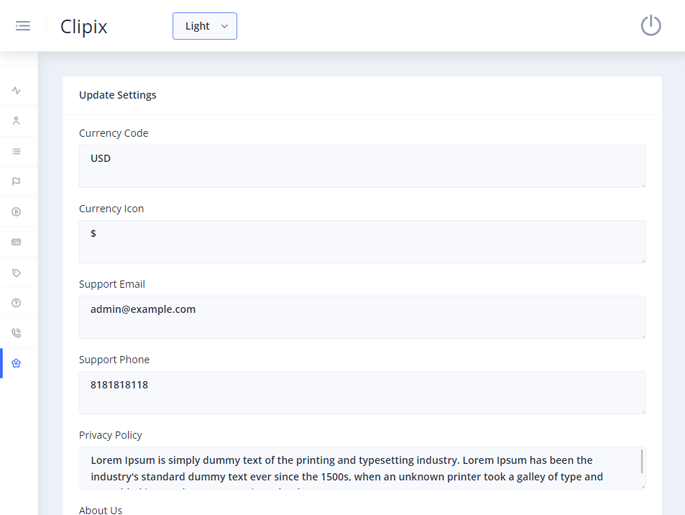Select the active settings sidebar icon
This screenshot has height=515, width=685.
pos(16,363)
